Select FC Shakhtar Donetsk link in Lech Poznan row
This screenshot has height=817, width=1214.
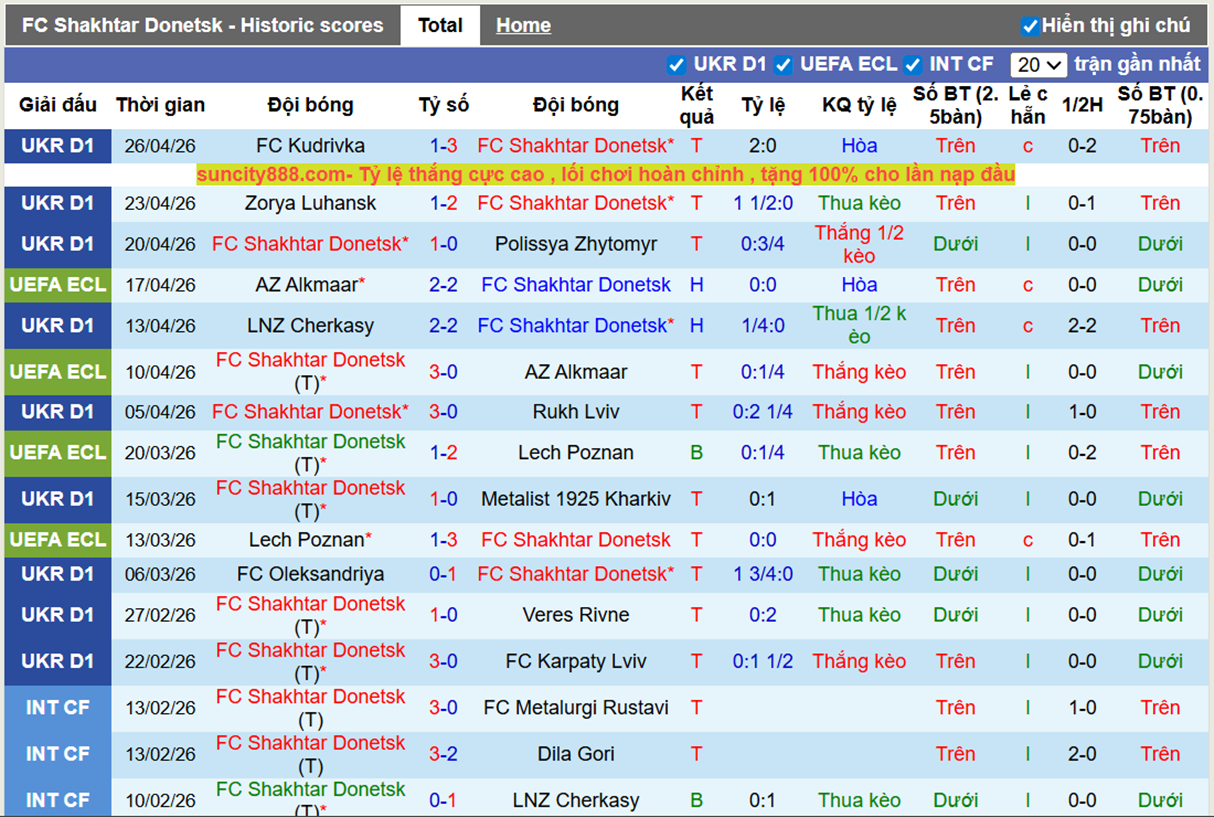[575, 539]
